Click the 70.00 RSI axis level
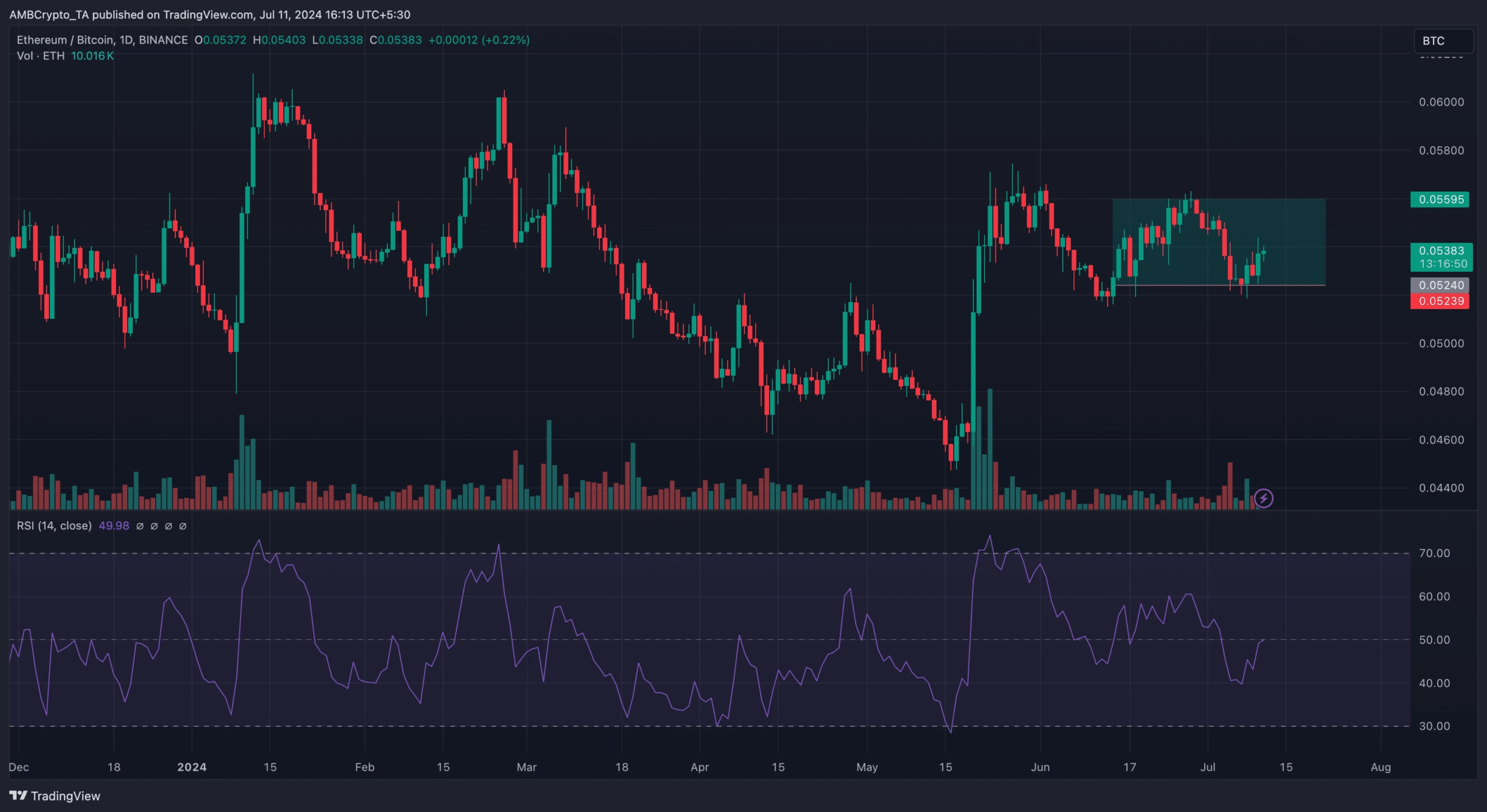1487x812 pixels. (x=1435, y=554)
